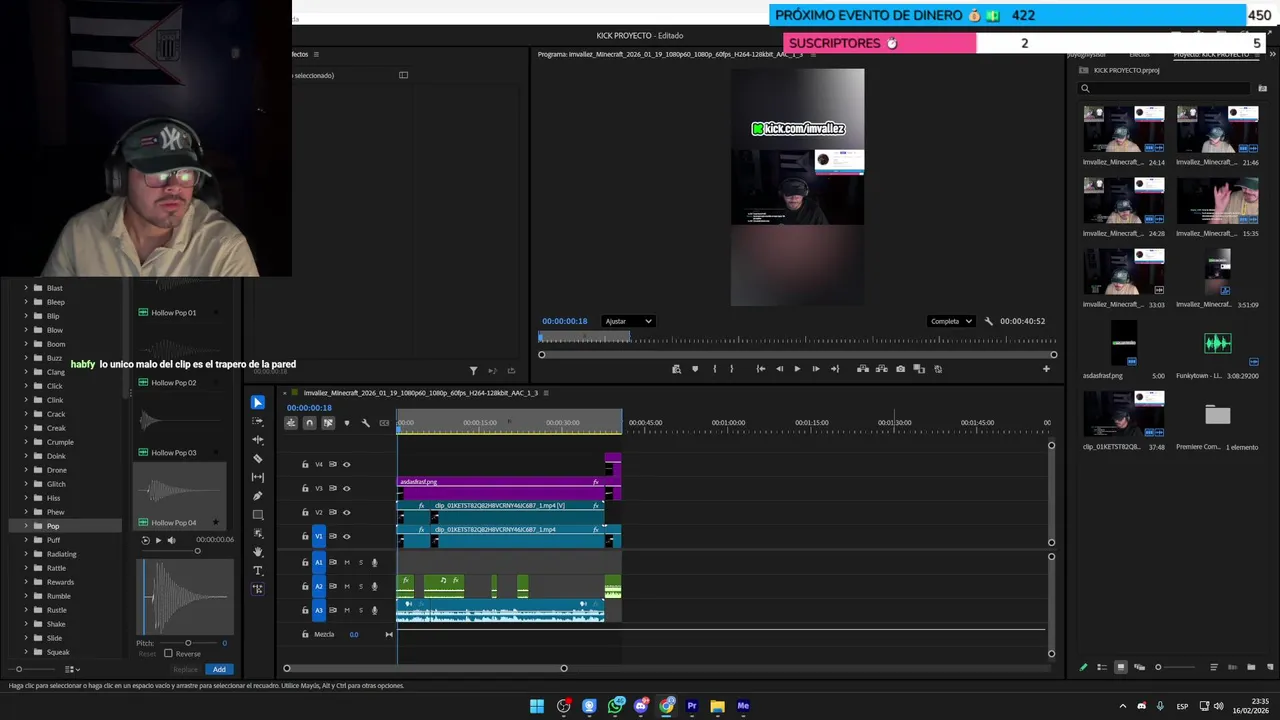
Task: Open the Ajustar zoom level dropdown
Action: [628, 321]
